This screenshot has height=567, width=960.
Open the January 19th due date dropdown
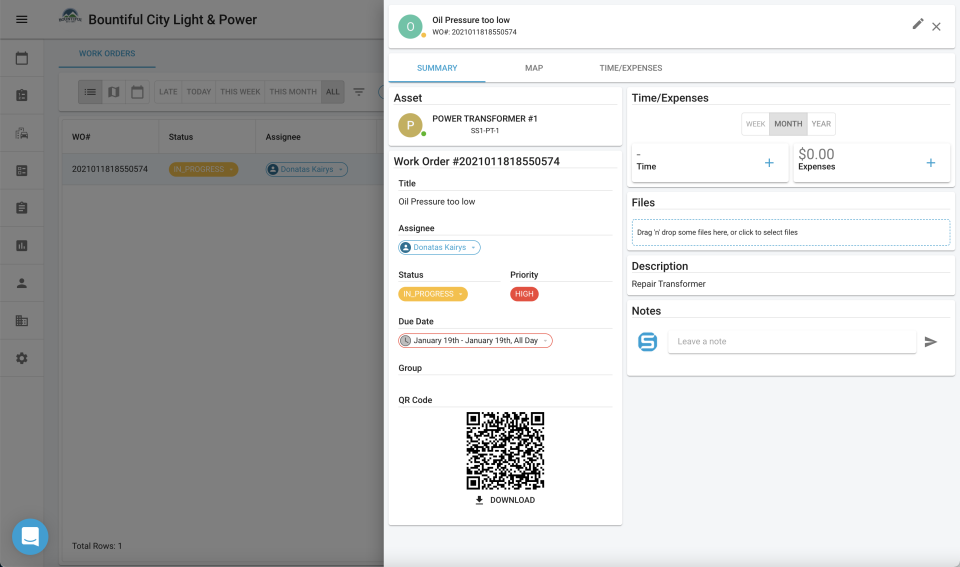click(x=476, y=340)
